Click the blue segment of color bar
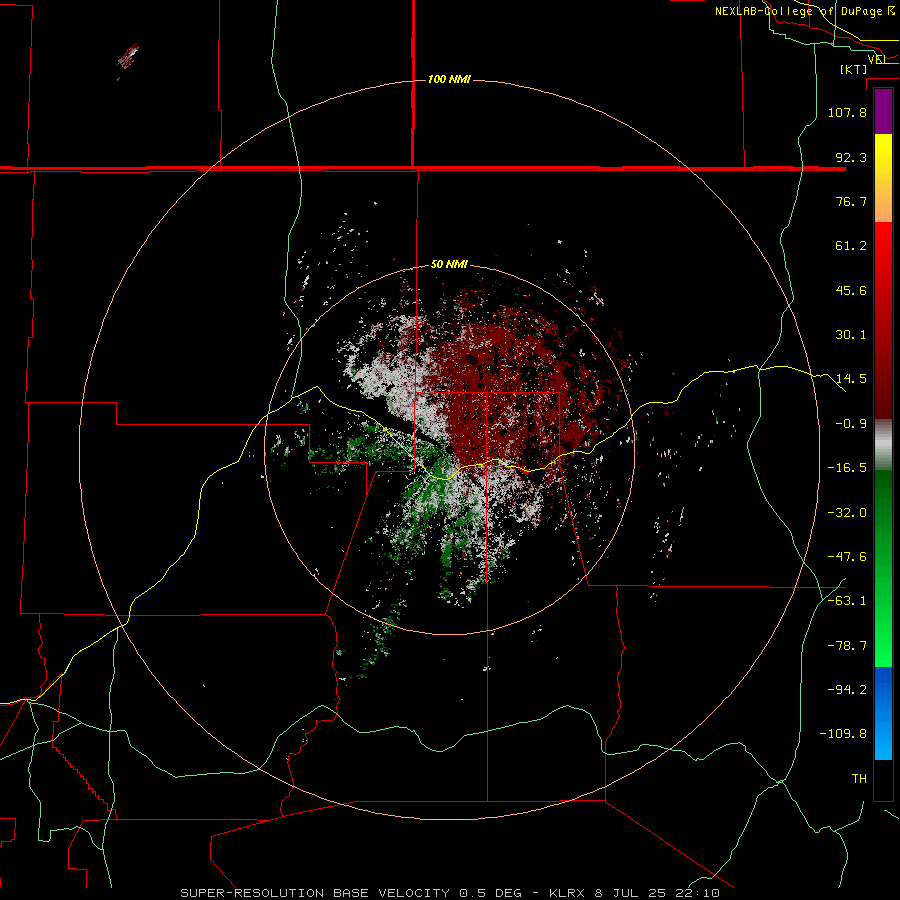 (x=883, y=713)
